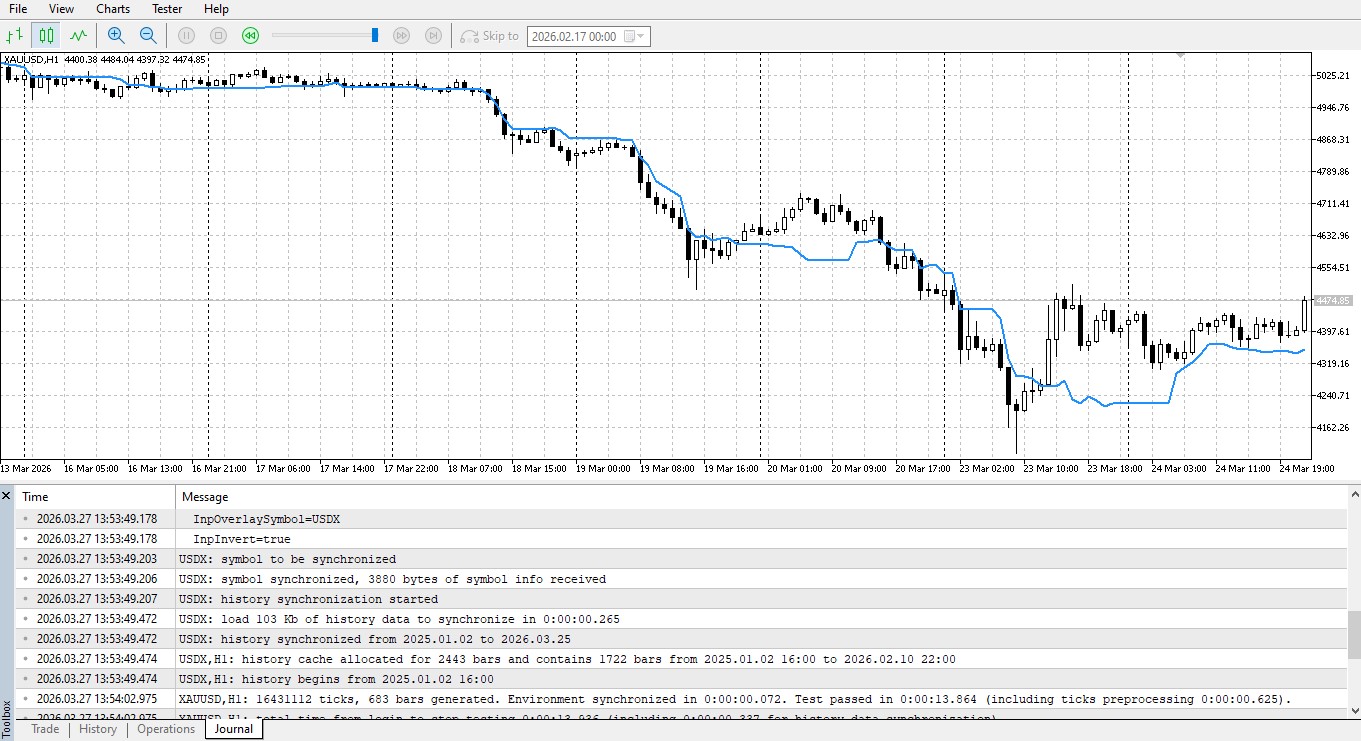Activate the Skip to control
This screenshot has width=1361, height=741.
489,36
